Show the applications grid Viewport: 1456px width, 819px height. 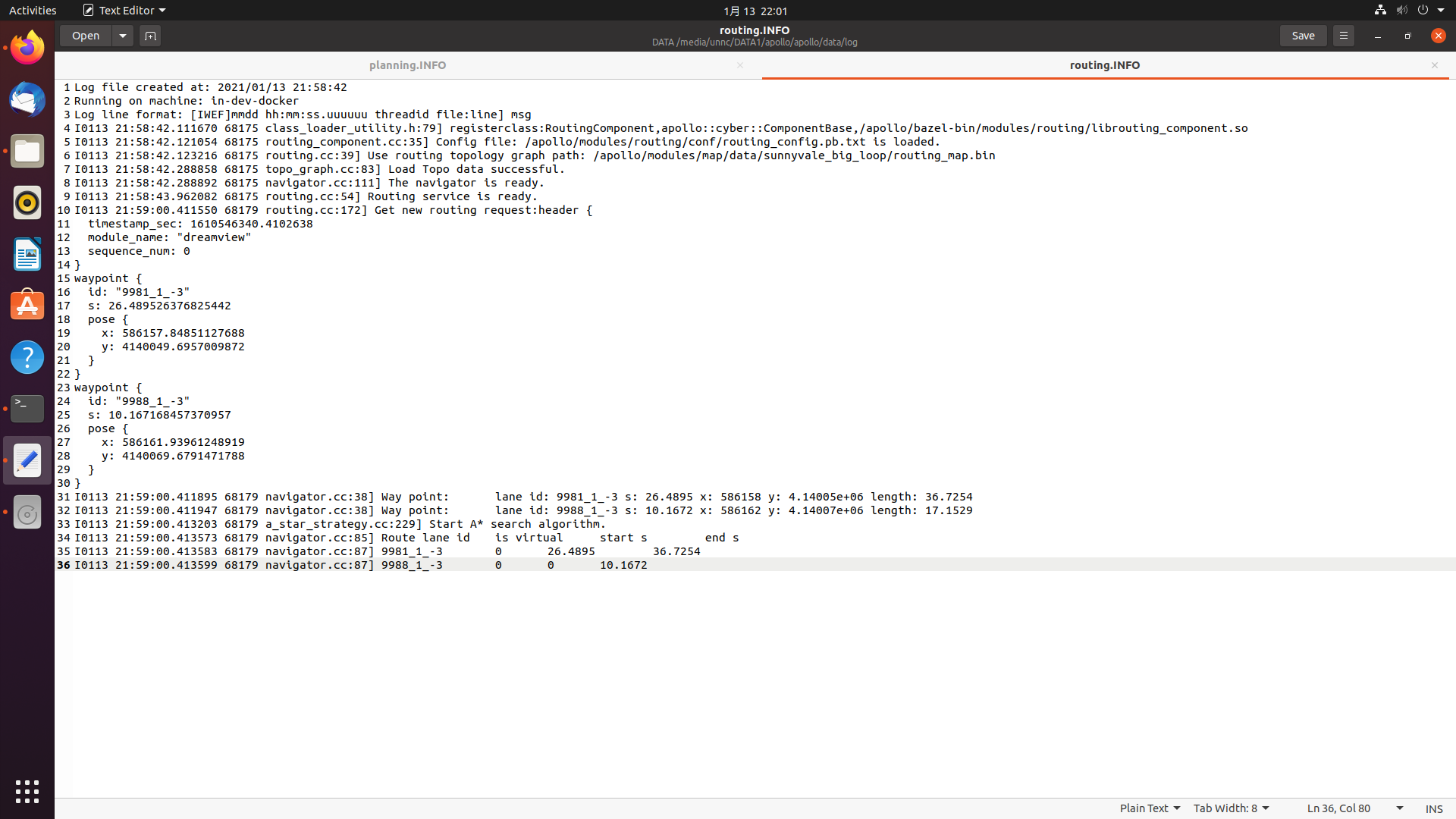point(27,791)
